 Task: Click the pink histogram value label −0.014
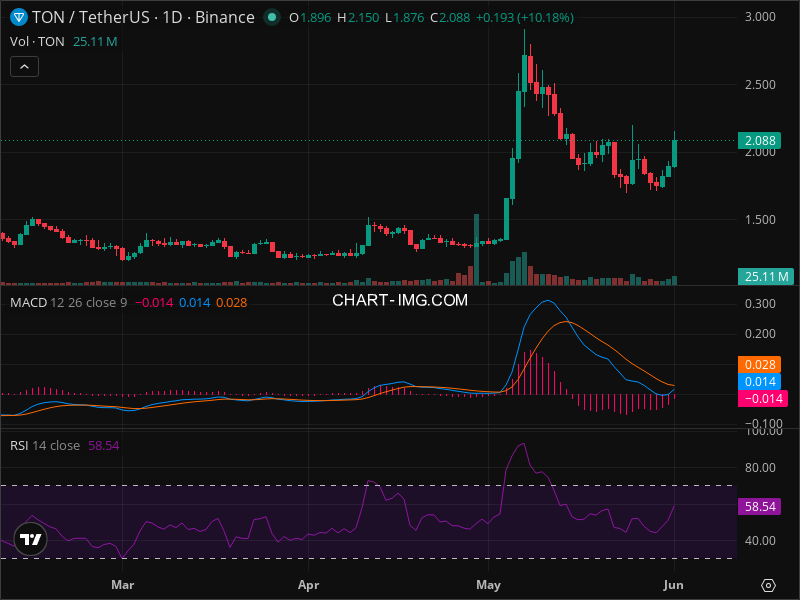(763, 398)
